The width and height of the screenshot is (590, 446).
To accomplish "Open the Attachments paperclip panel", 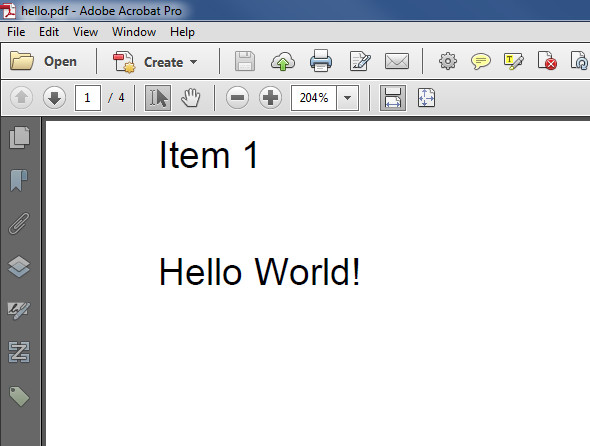I will pyautogui.click(x=19, y=224).
